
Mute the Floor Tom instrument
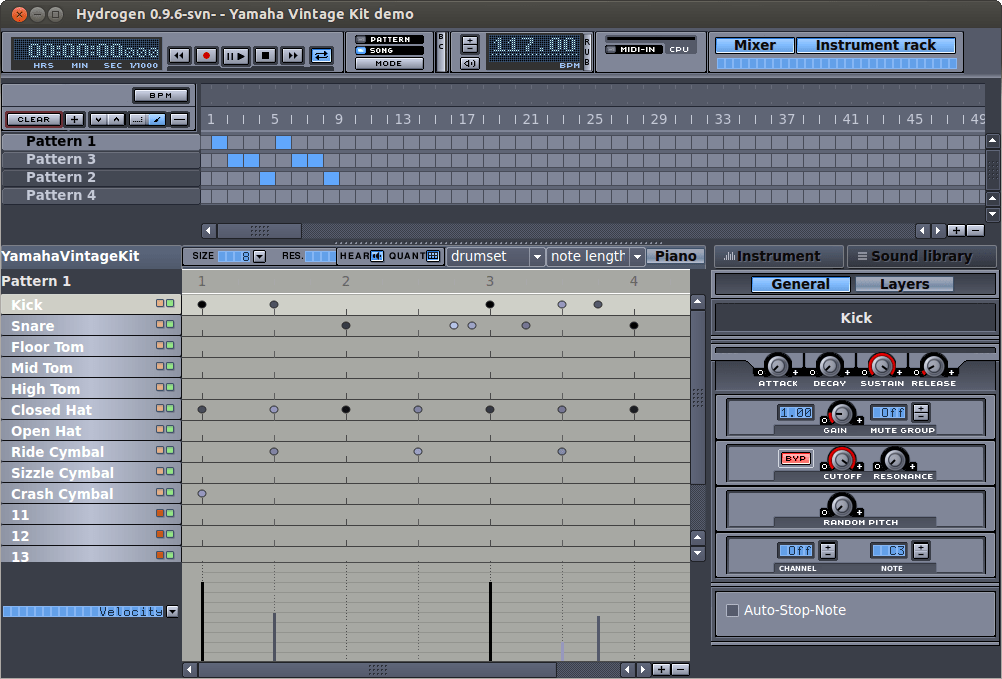(x=160, y=345)
